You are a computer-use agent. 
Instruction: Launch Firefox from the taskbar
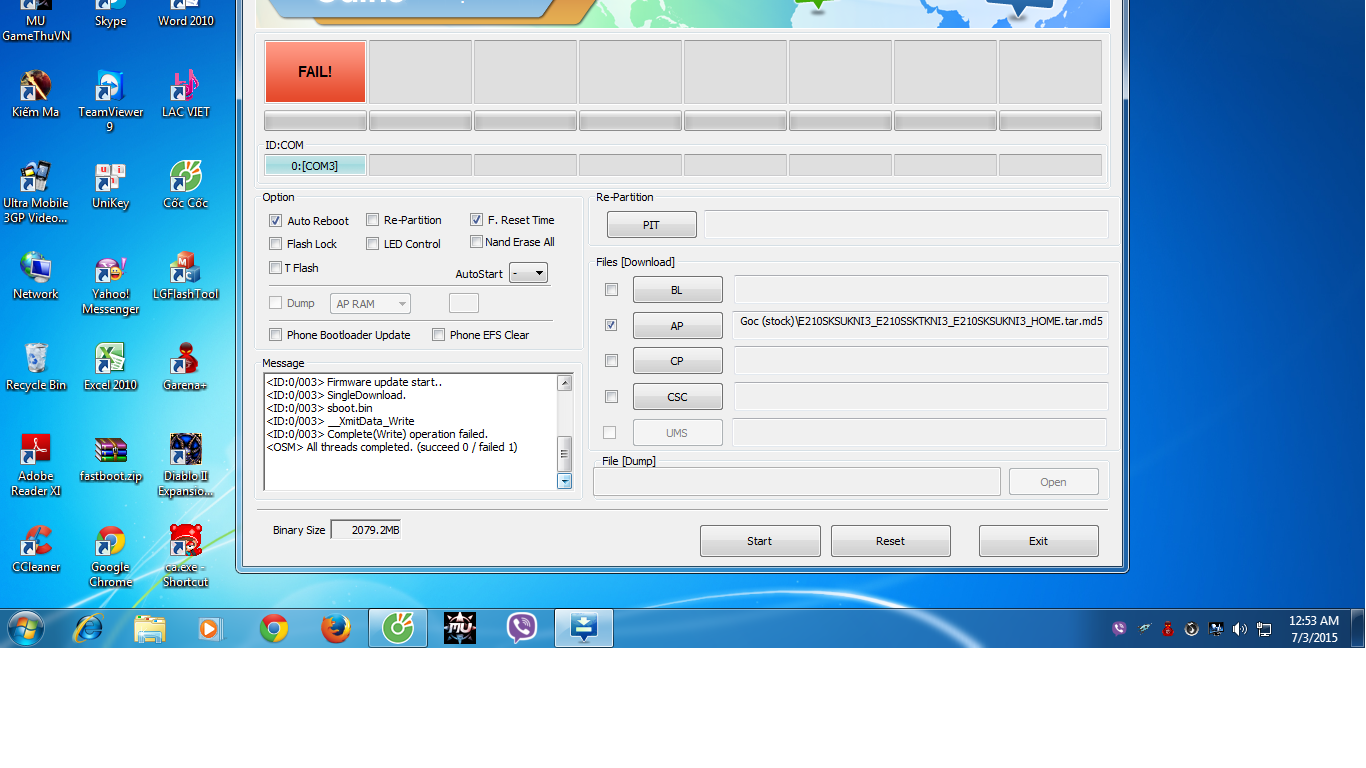coord(336,628)
